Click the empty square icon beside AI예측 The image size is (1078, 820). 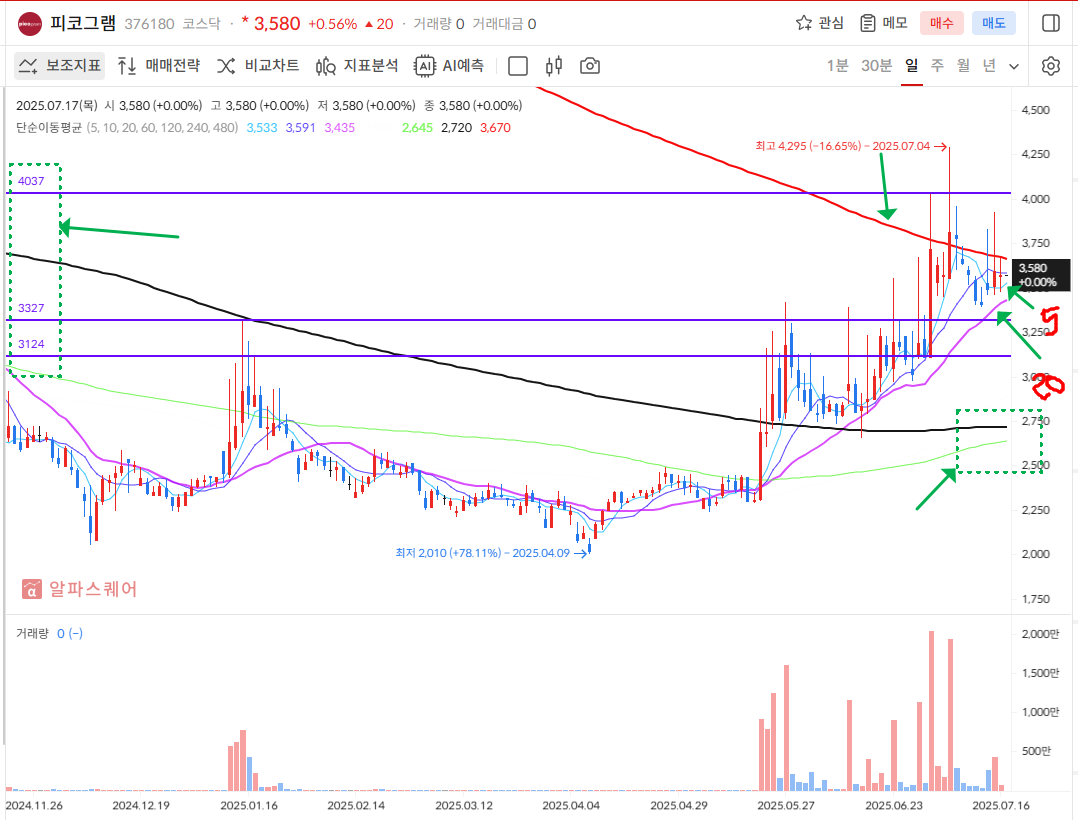pos(518,66)
